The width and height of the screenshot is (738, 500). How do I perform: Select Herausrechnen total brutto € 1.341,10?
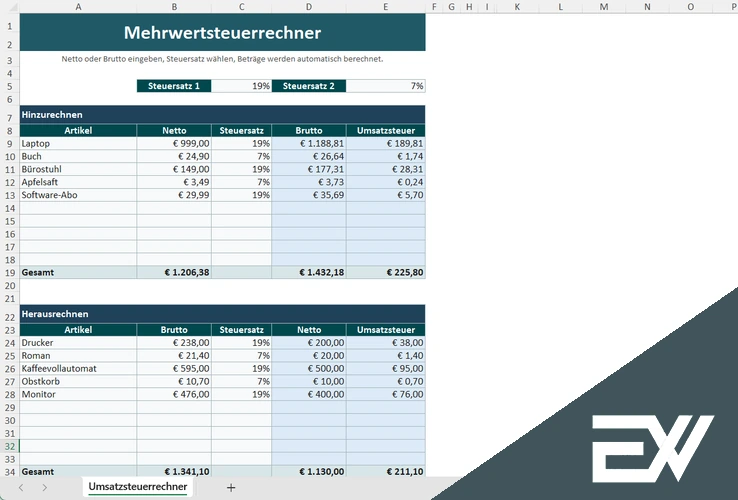[x=174, y=471]
